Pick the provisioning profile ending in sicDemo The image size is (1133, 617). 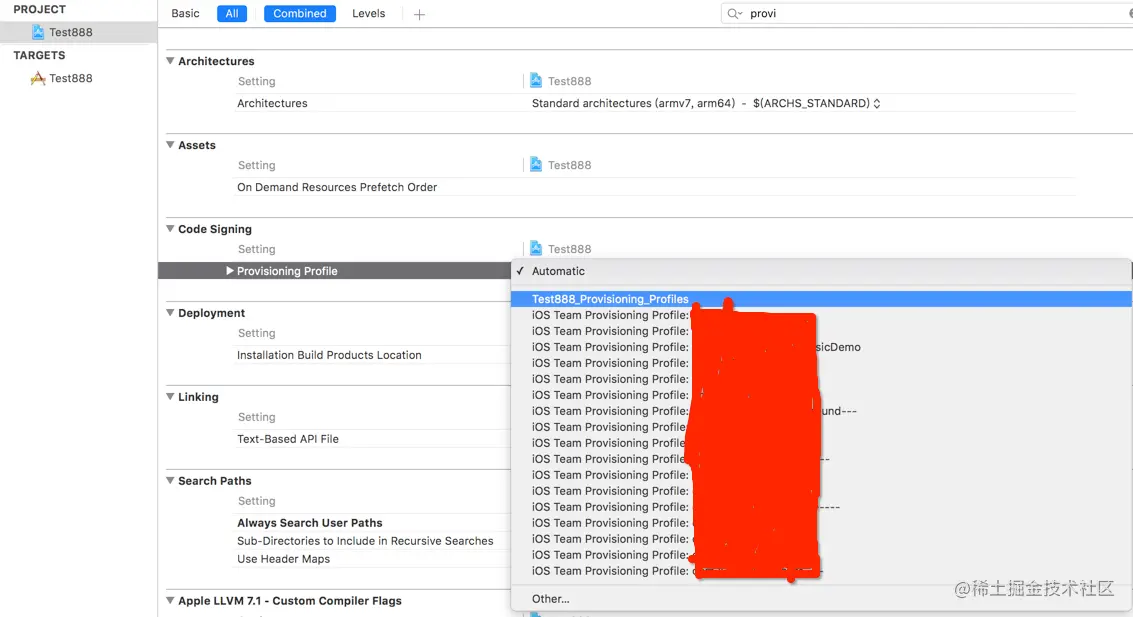point(821,347)
